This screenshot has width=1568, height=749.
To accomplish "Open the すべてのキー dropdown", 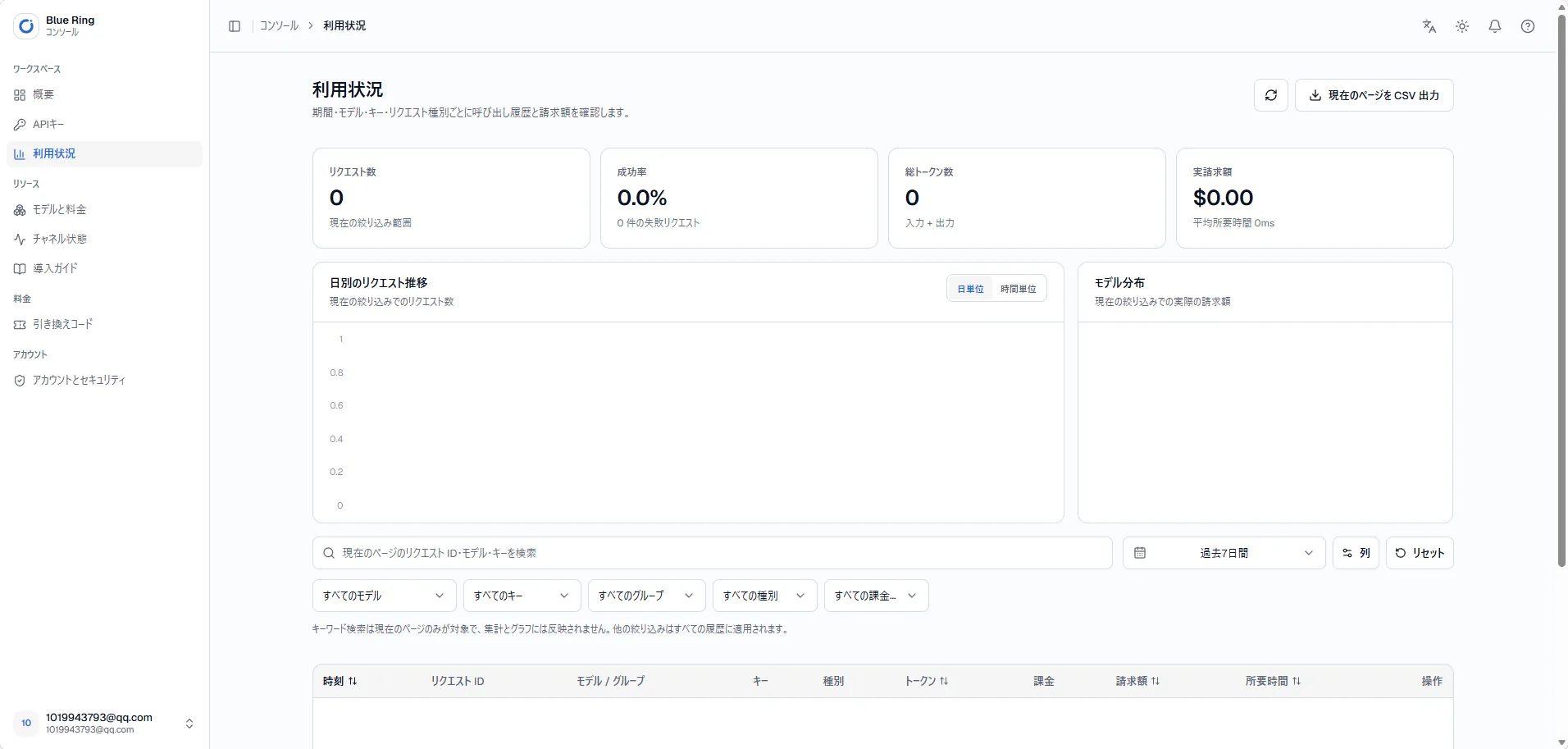I will pyautogui.click(x=522, y=596).
